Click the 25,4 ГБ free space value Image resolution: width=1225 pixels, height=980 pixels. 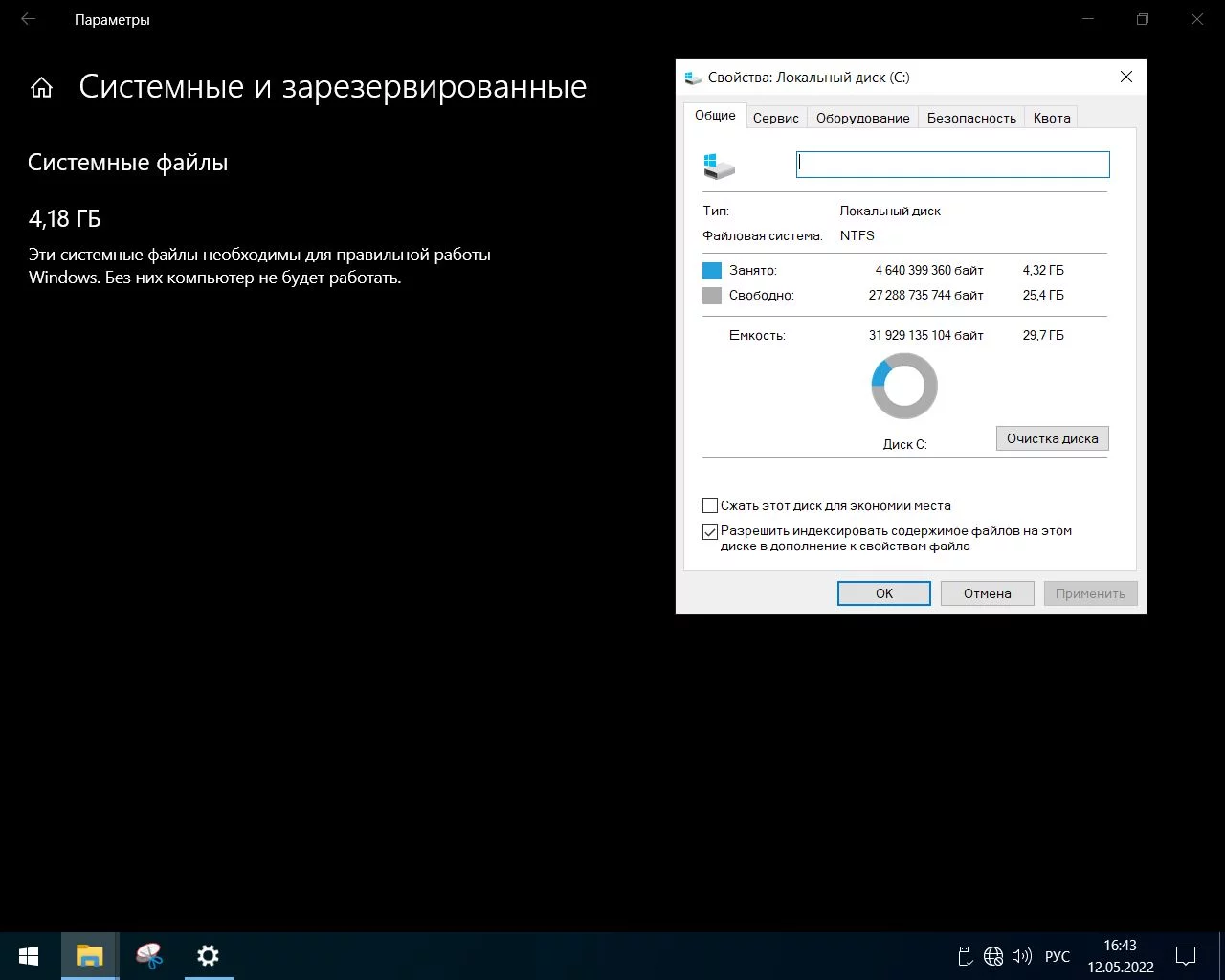pyautogui.click(x=1043, y=295)
